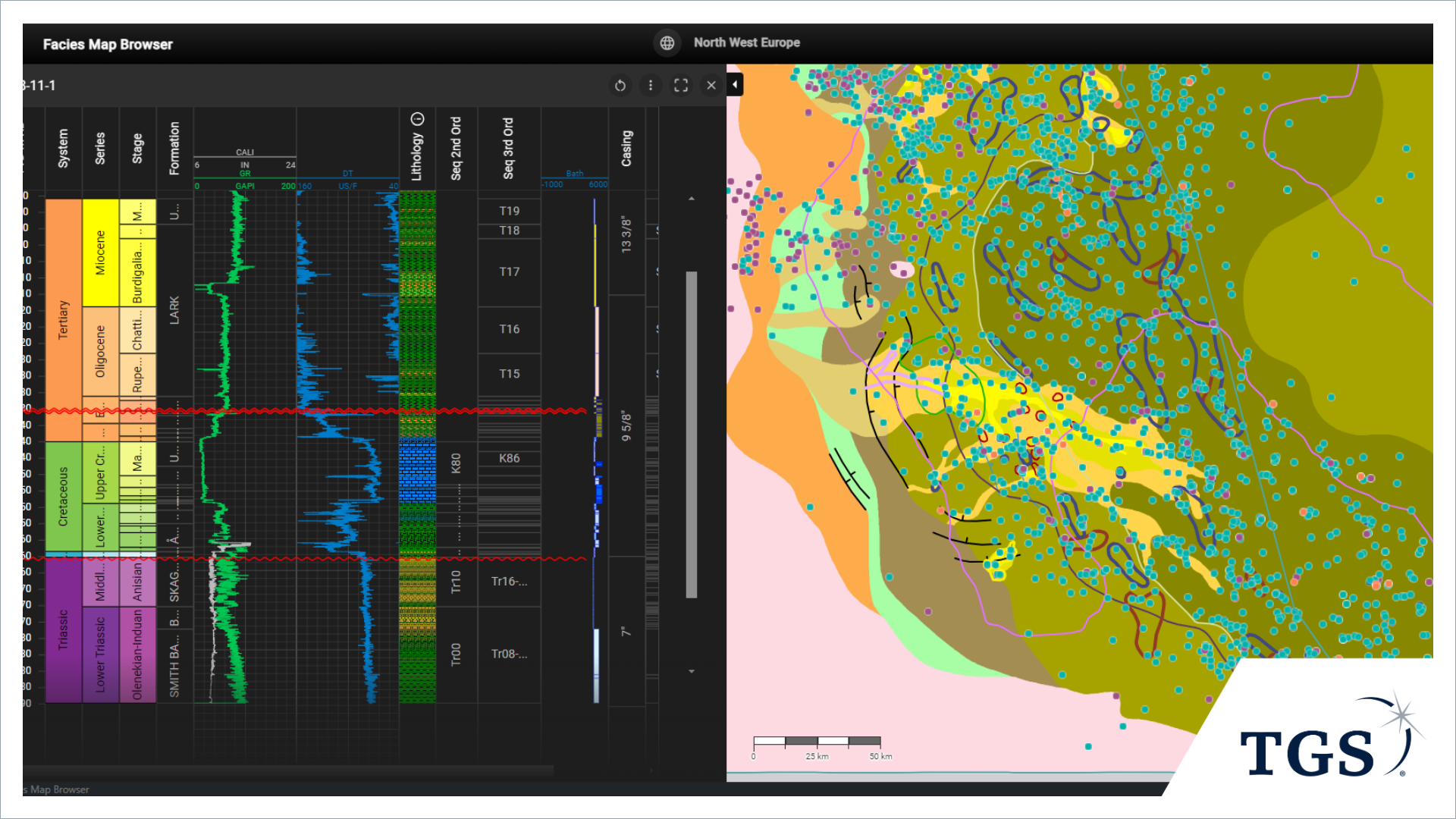Image resolution: width=1456 pixels, height=819 pixels.
Task: Click the refresh/reset well log icon
Action: (x=620, y=86)
